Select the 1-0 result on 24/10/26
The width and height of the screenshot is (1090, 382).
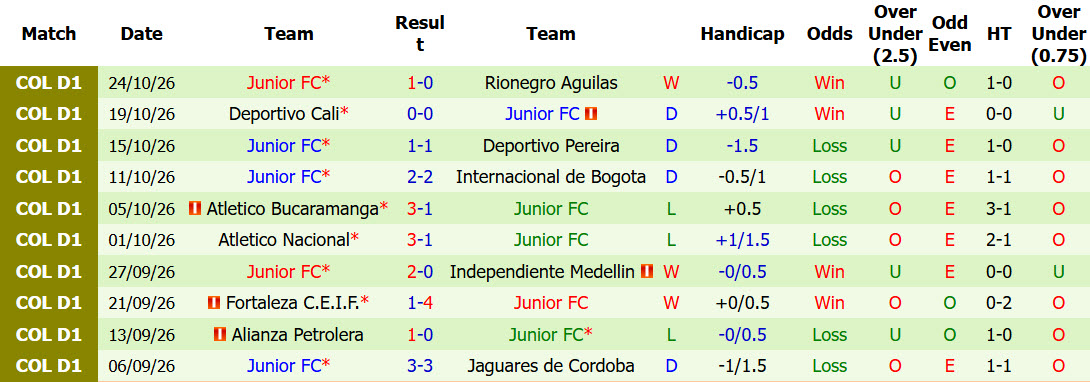(x=420, y=83)
